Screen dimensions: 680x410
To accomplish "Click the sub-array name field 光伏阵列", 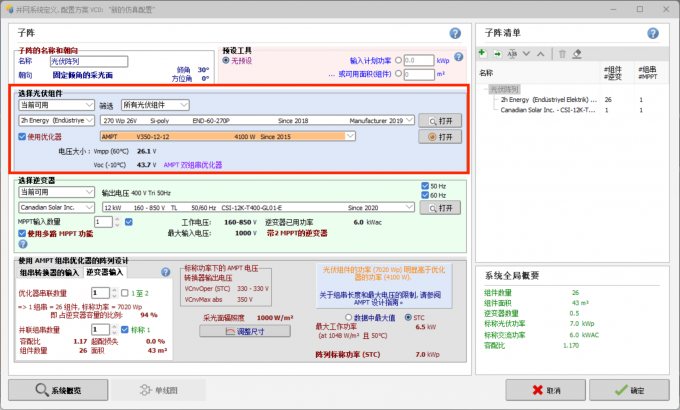I will tap(89, 62).
